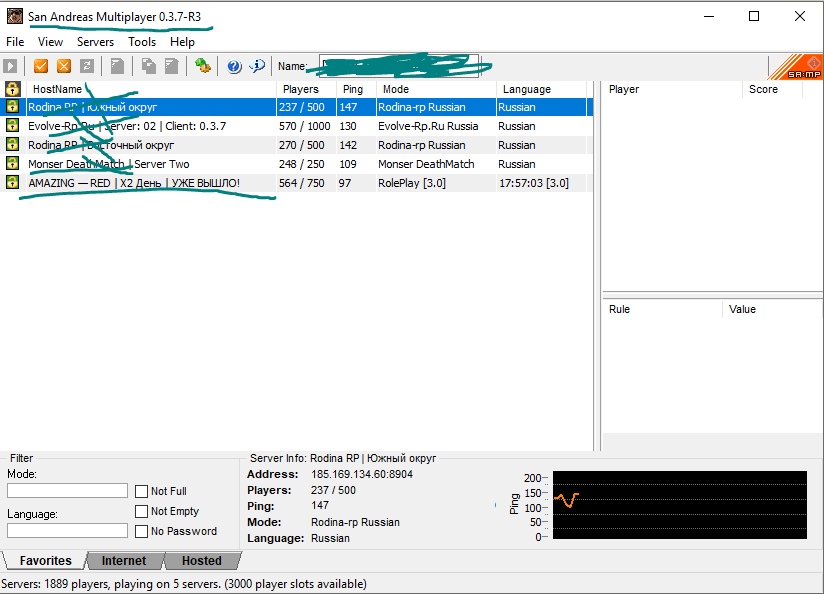This screenshot has height=594, width=824.
Task: Click the ping value 109
Action: 348,164
